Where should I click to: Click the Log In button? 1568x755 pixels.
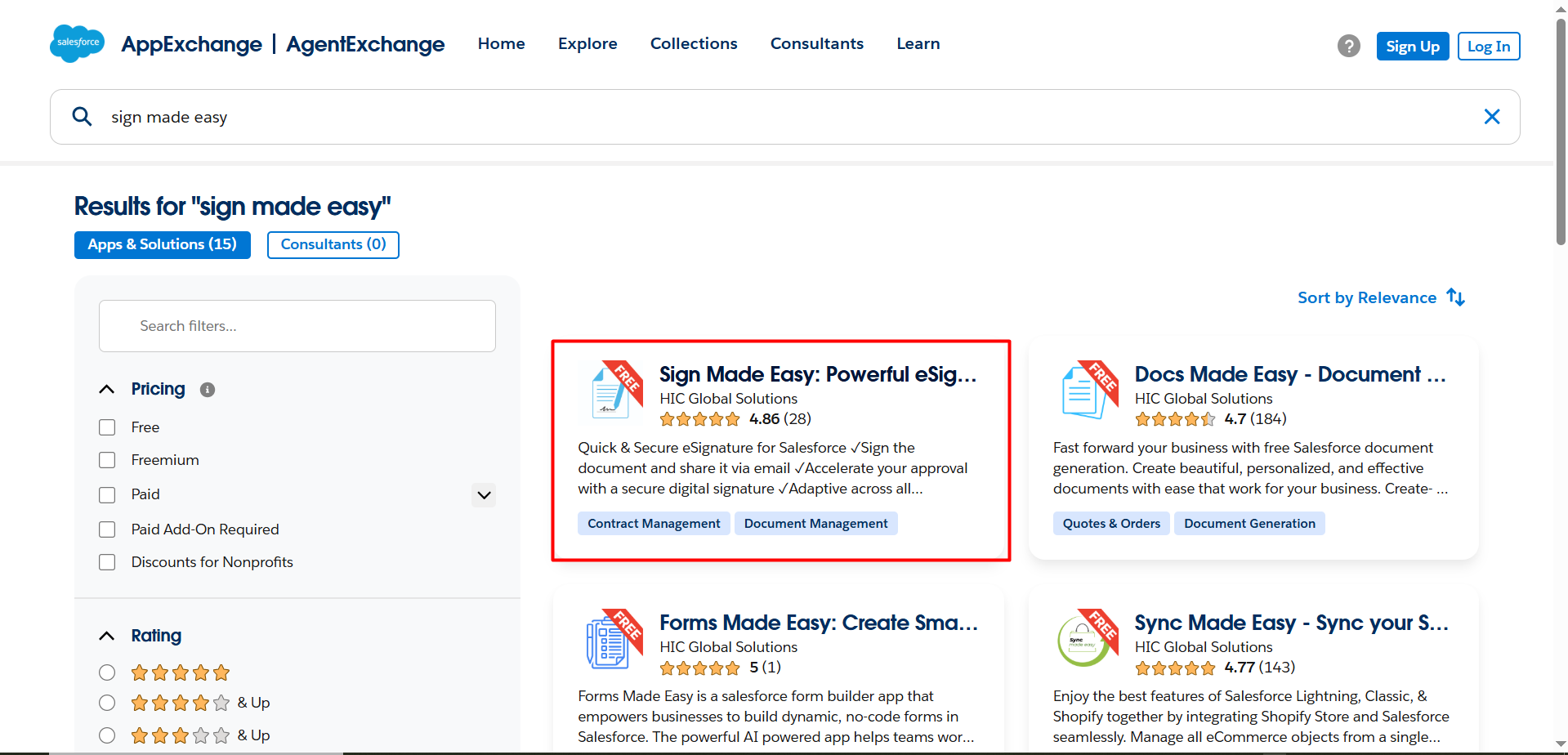click(x=1489, y=47)
